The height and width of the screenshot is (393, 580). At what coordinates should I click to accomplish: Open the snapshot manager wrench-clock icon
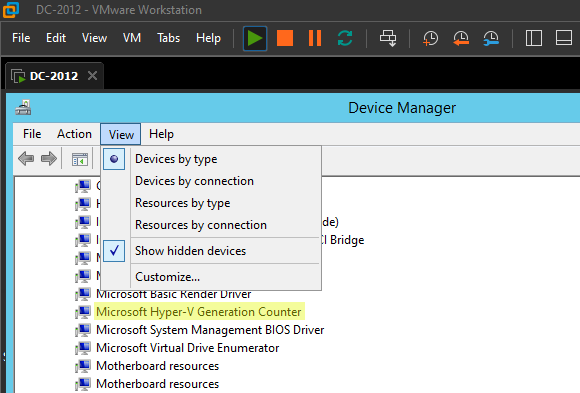pos(491,38)
